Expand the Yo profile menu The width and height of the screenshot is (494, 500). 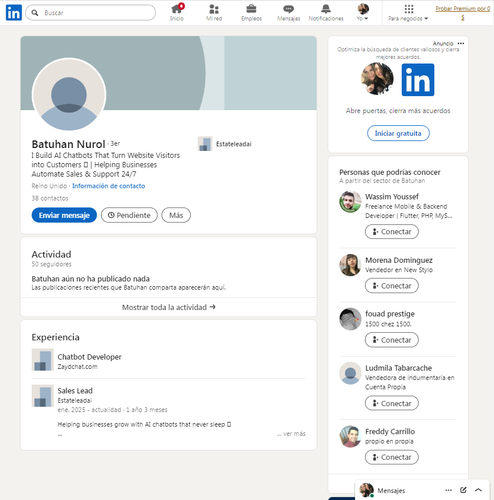(x=363, y=12)
